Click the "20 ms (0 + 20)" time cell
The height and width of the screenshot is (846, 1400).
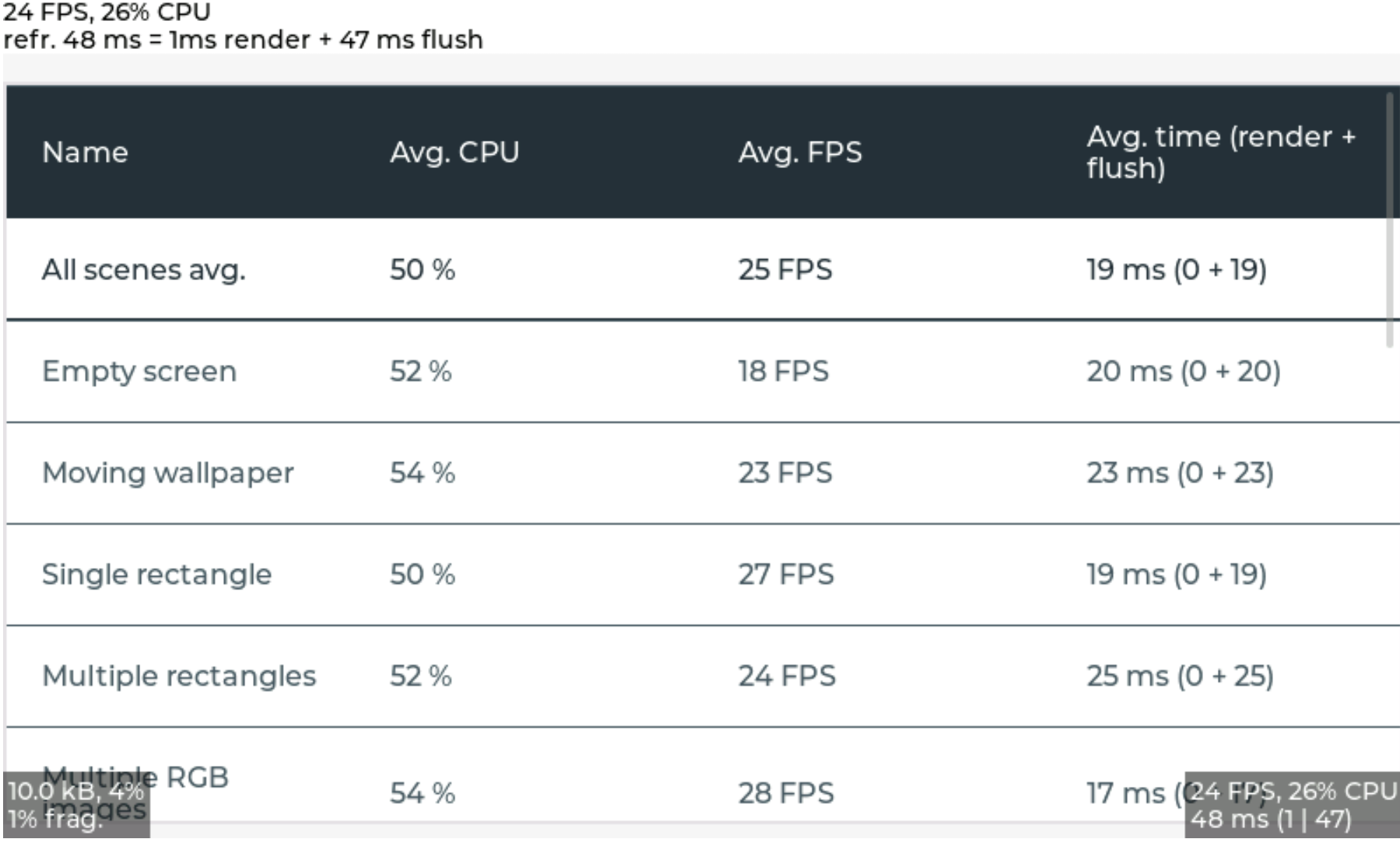tap(1183, 371)
